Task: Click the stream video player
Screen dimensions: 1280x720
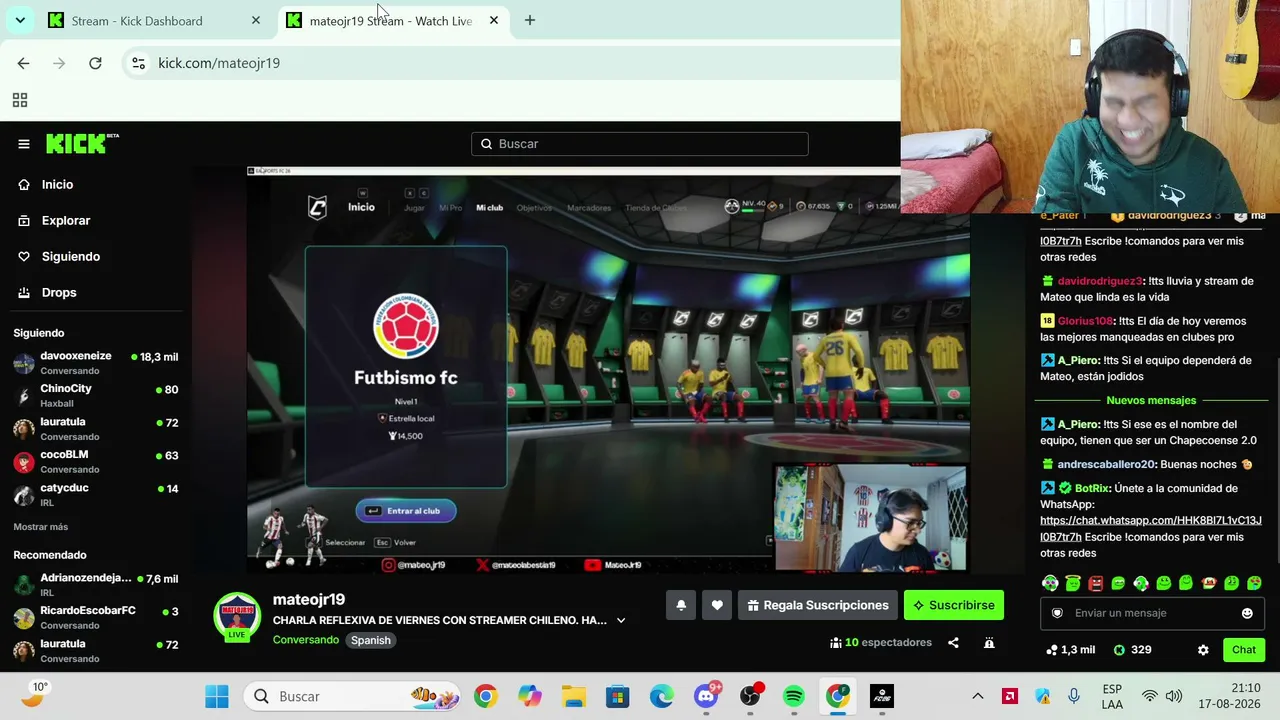Action: [x=608, y=370]
